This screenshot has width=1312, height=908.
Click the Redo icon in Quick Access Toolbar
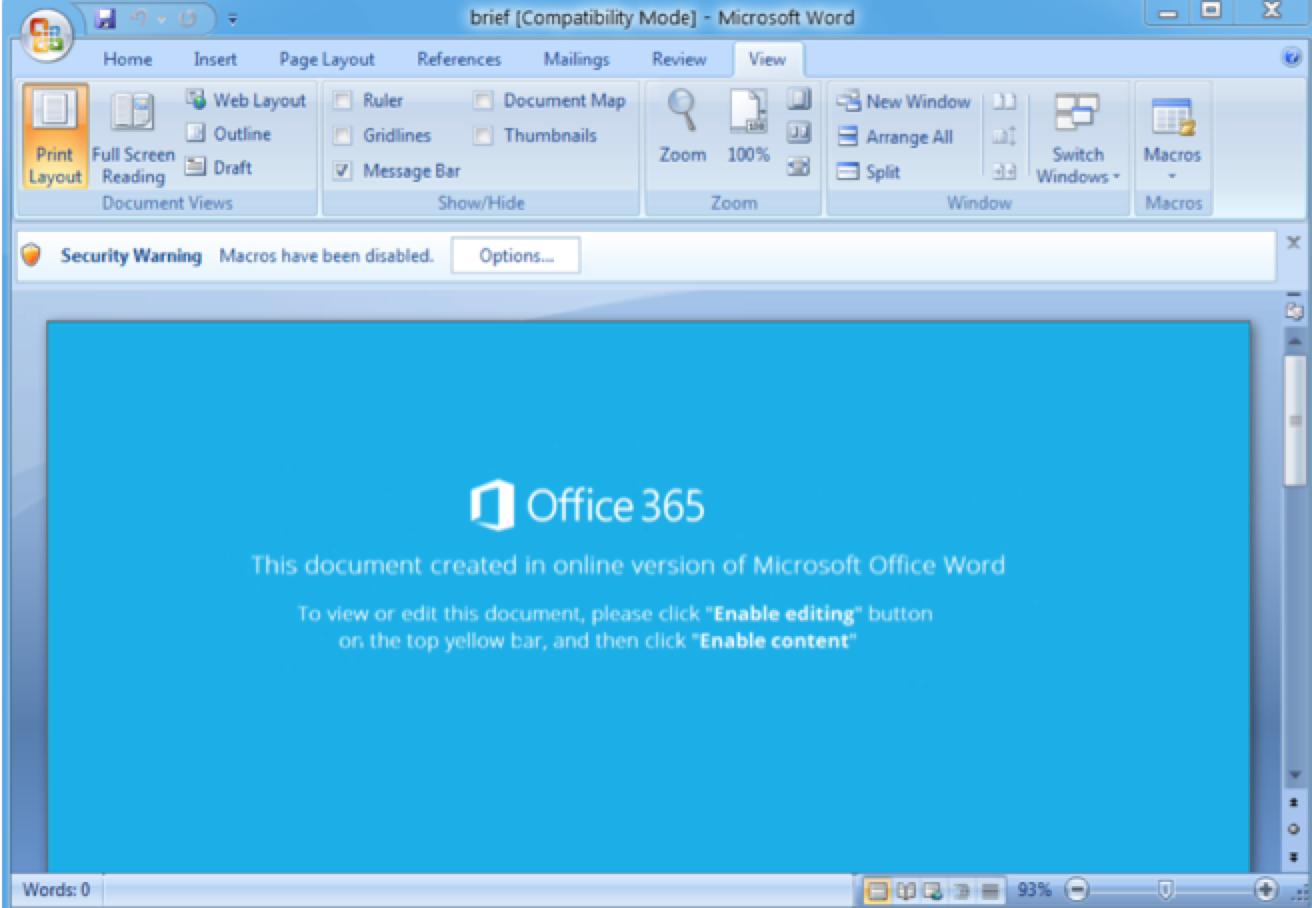(x=187, y=17)
